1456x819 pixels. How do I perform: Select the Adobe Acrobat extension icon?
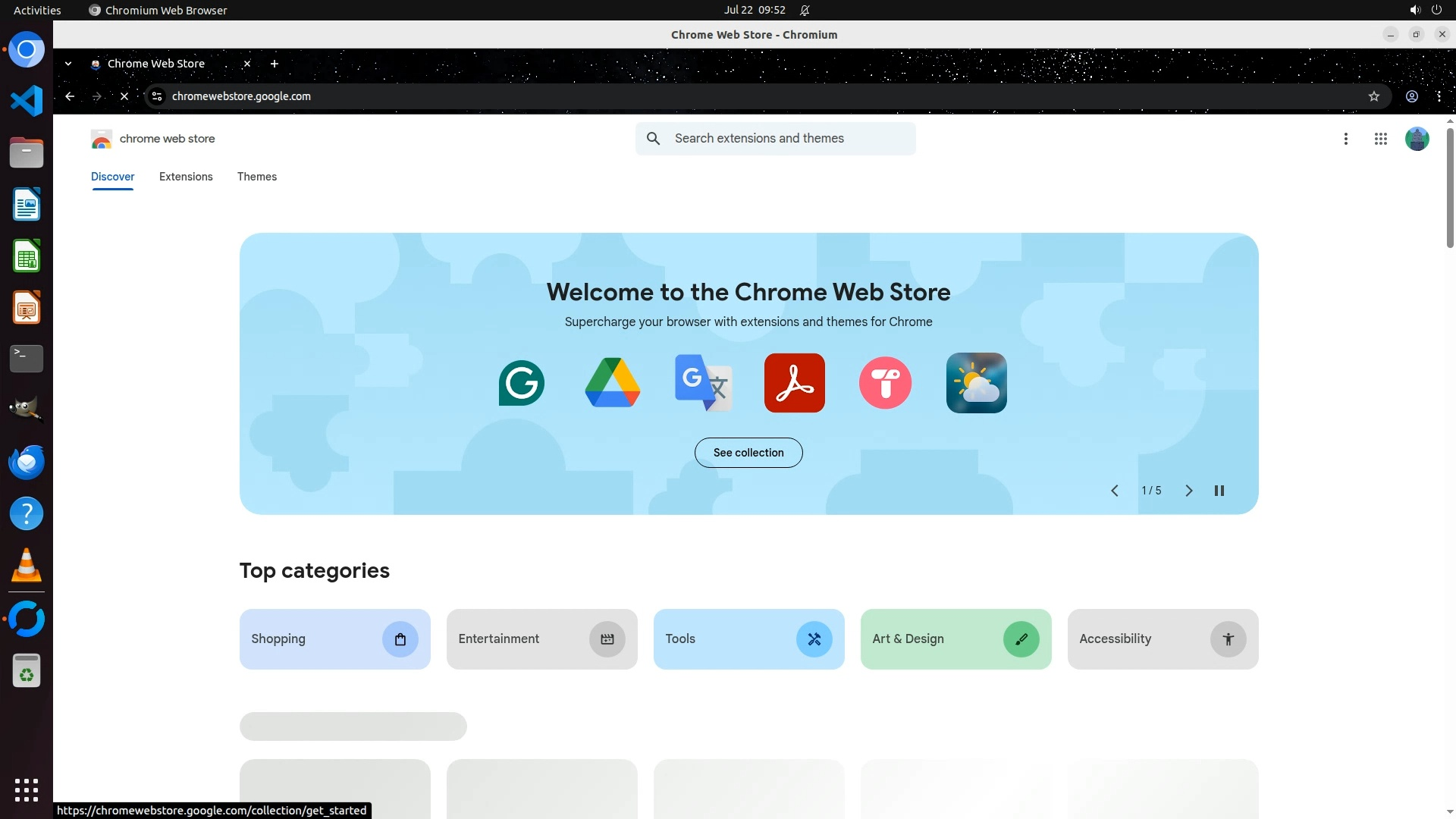point(794,383)
